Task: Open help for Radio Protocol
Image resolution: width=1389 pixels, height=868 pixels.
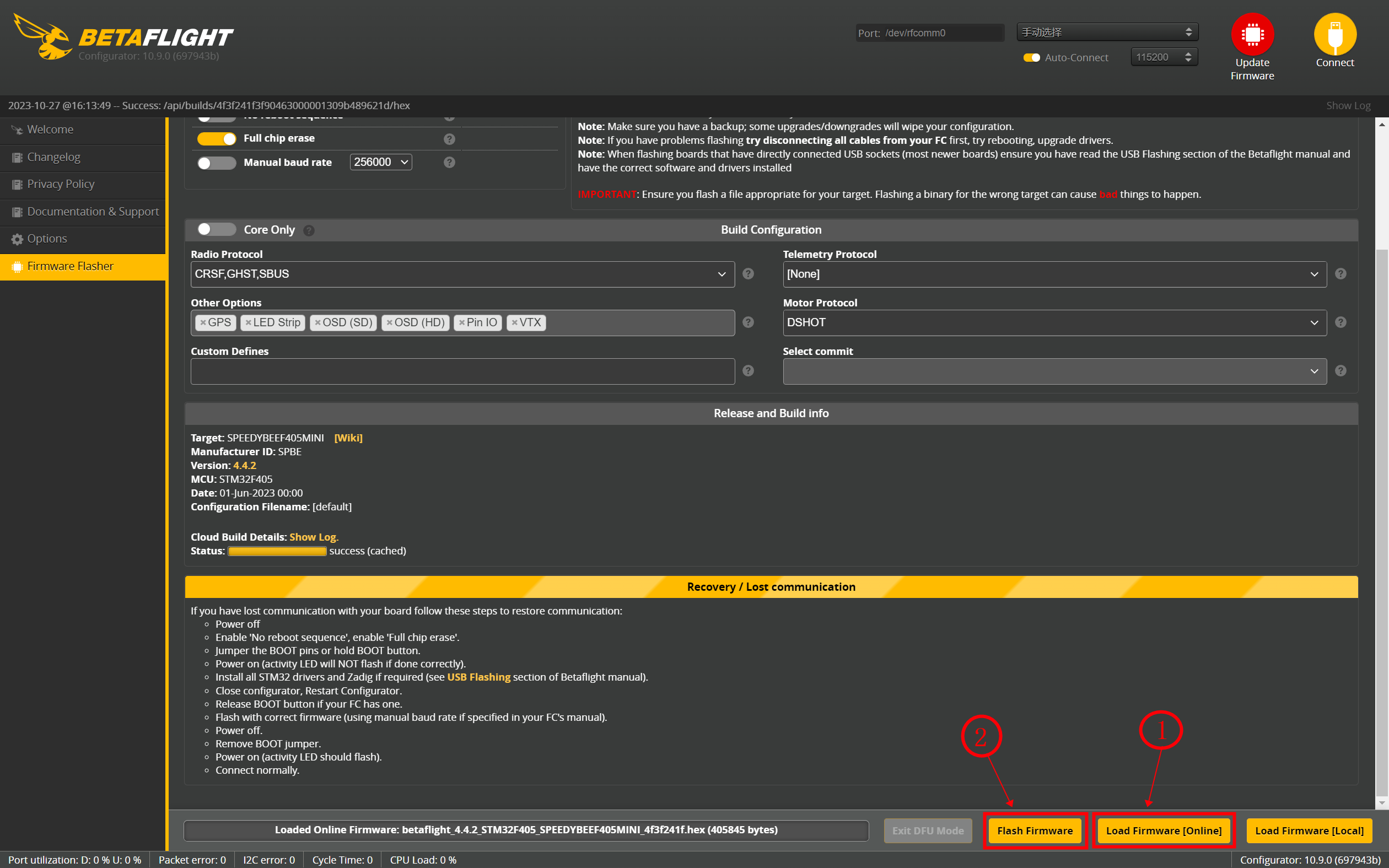Action: pos(748,274)
